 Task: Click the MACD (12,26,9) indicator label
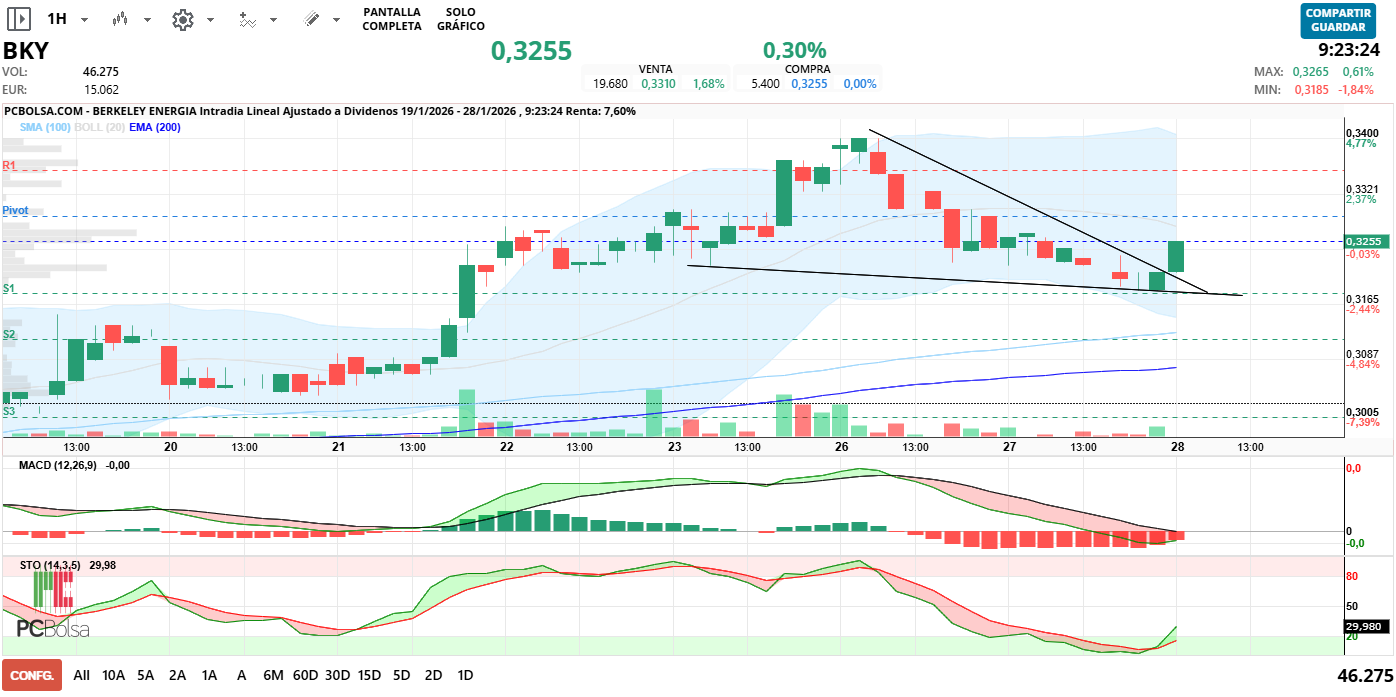pos(58,466)
